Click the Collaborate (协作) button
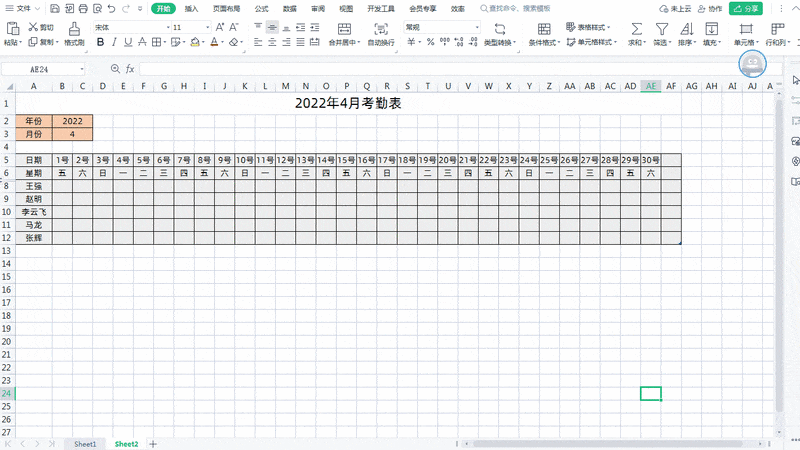Image resolution: width=800 pixels, height=450 pixels. pyautogui.click(x=710, y=9)
